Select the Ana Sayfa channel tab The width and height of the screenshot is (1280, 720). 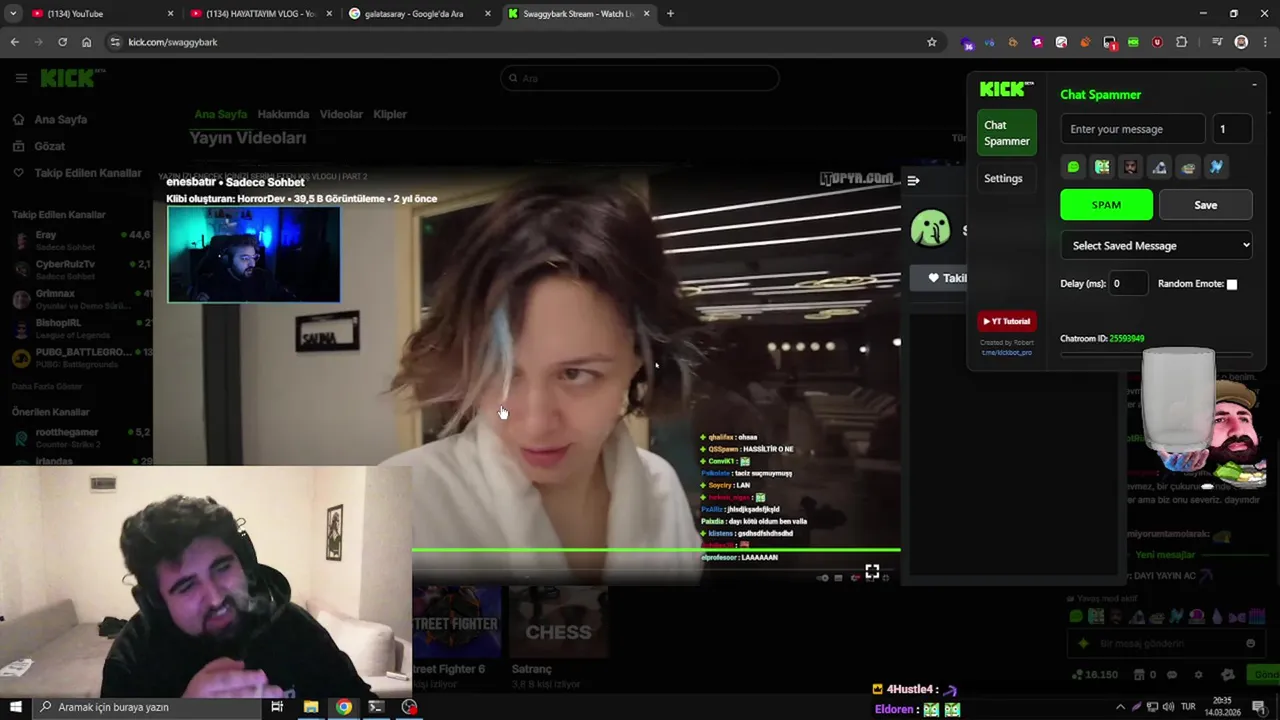220,114
